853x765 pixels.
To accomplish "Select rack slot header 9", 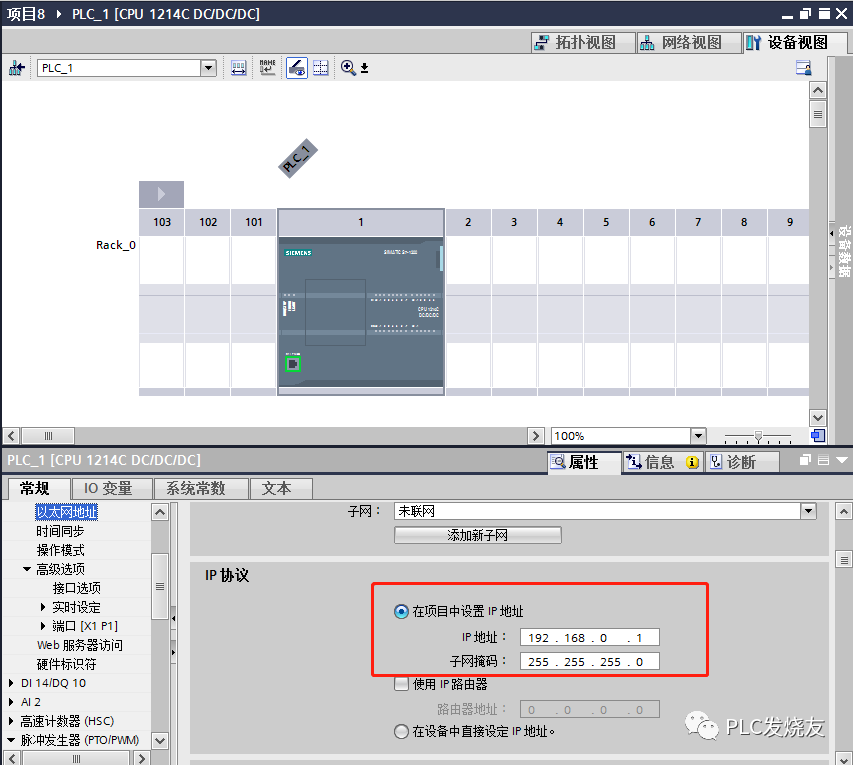I will pyautogui.click(x=789, y=222).
